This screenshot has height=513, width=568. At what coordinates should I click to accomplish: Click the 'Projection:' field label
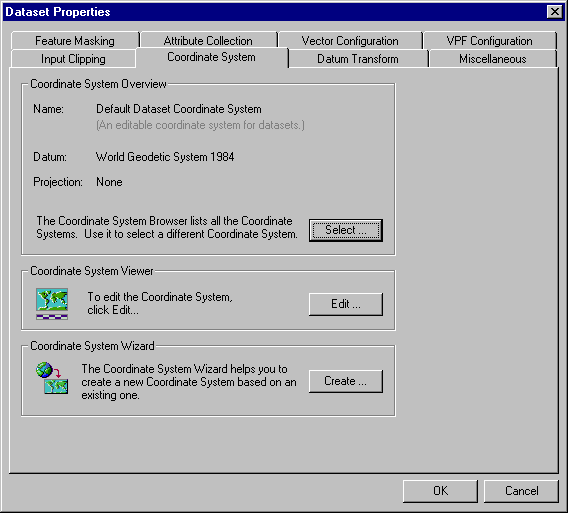point(58,182)
